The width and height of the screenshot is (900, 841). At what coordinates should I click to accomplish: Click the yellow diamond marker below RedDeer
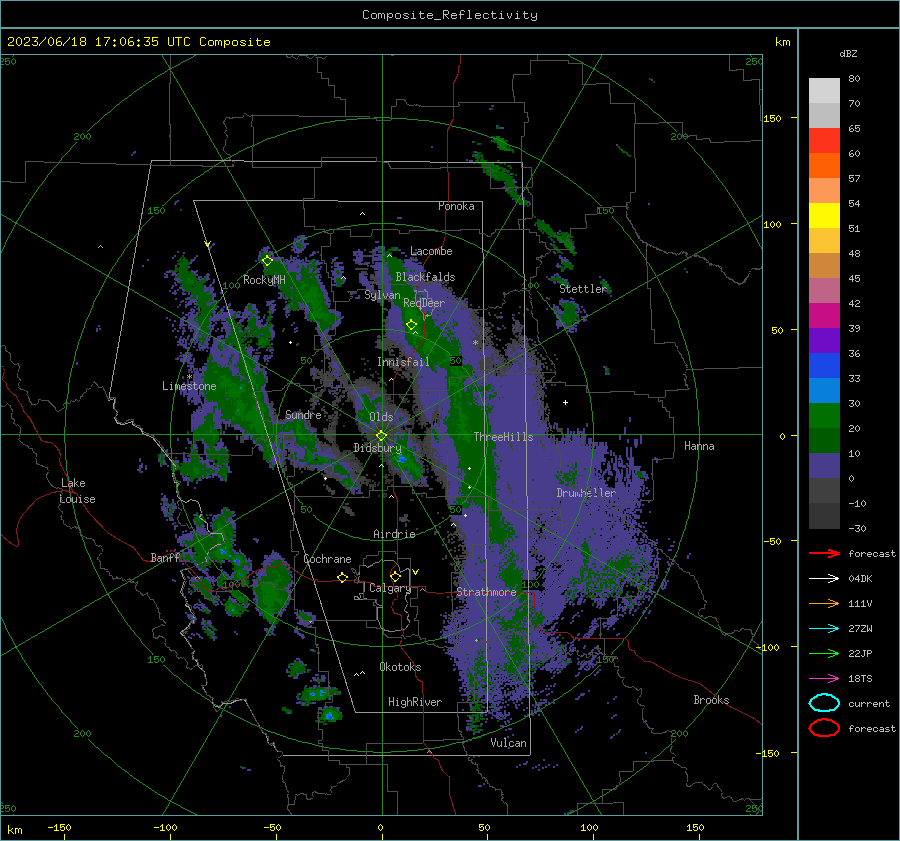tap(411, 325)
